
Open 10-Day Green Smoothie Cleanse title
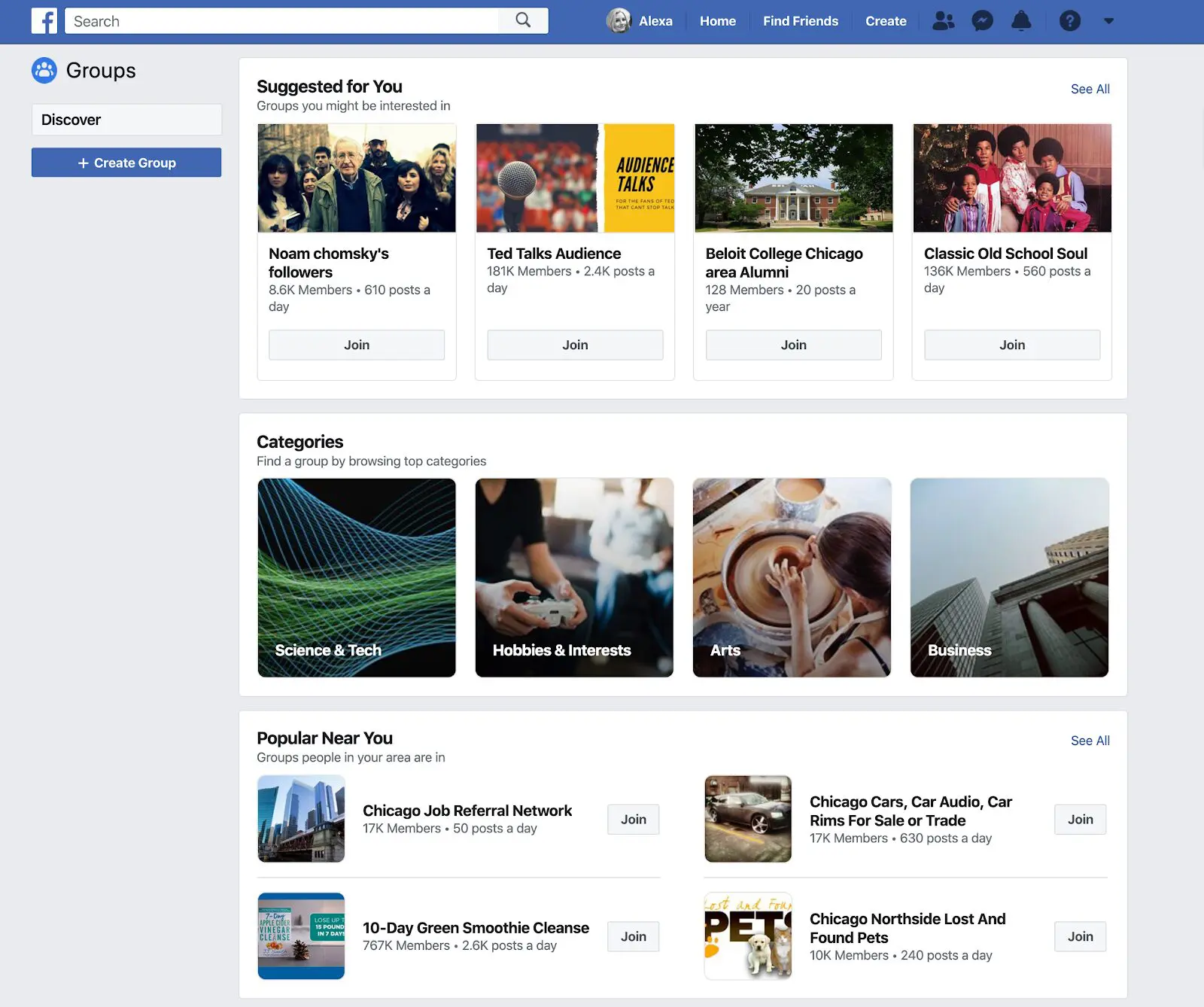pos(476,928)
